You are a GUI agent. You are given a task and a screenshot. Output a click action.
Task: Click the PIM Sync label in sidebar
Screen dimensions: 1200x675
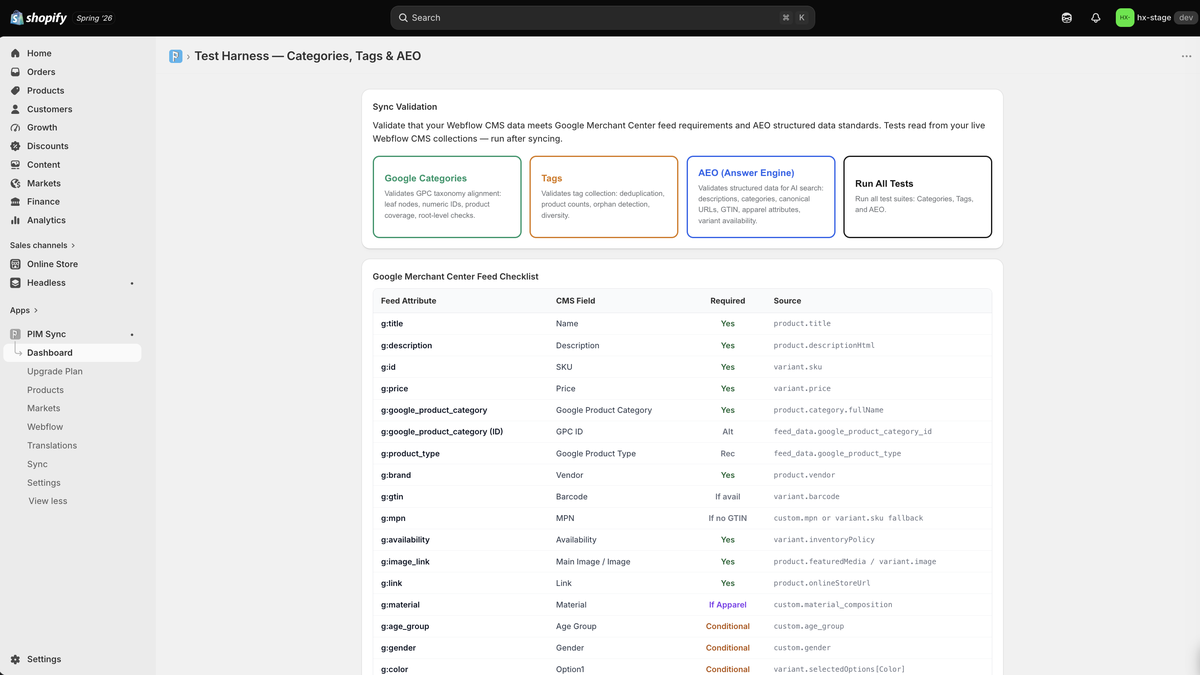(x=46, y=334)
